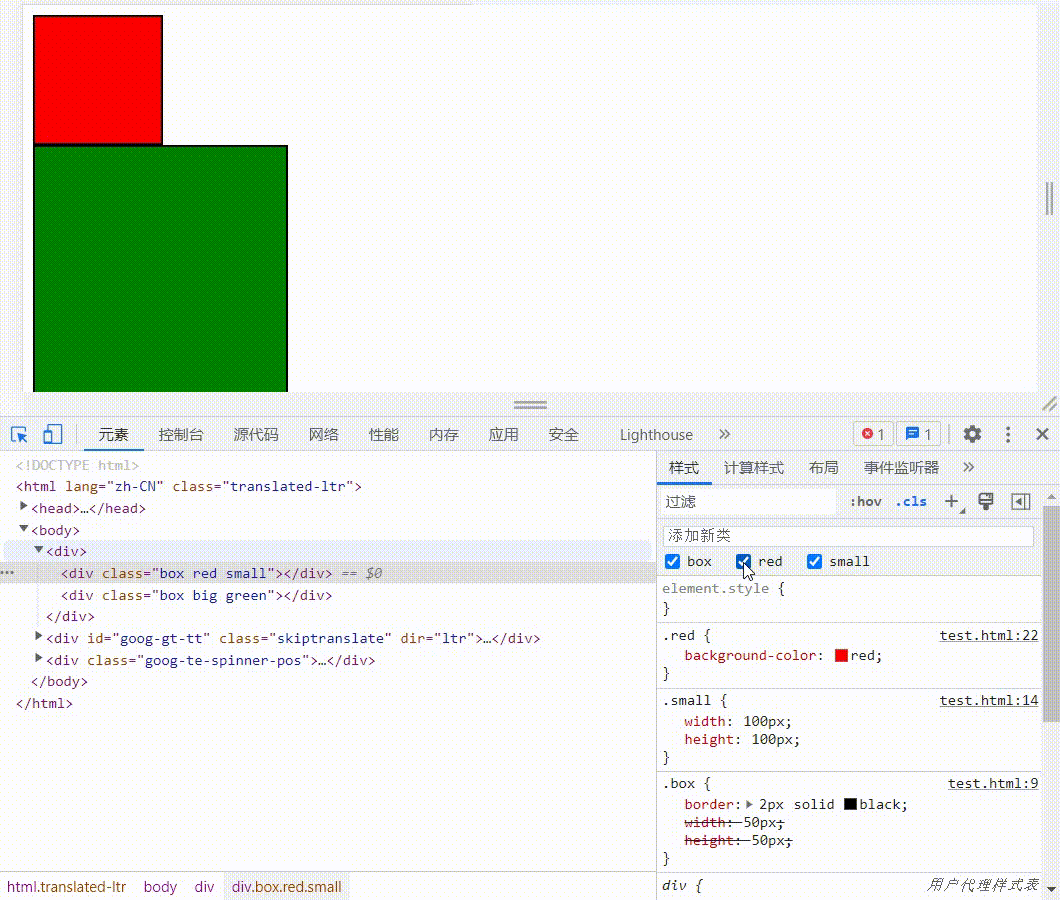
Task: Open the 性能 tab
Action: pyautogui.click(x=384, y=434)
